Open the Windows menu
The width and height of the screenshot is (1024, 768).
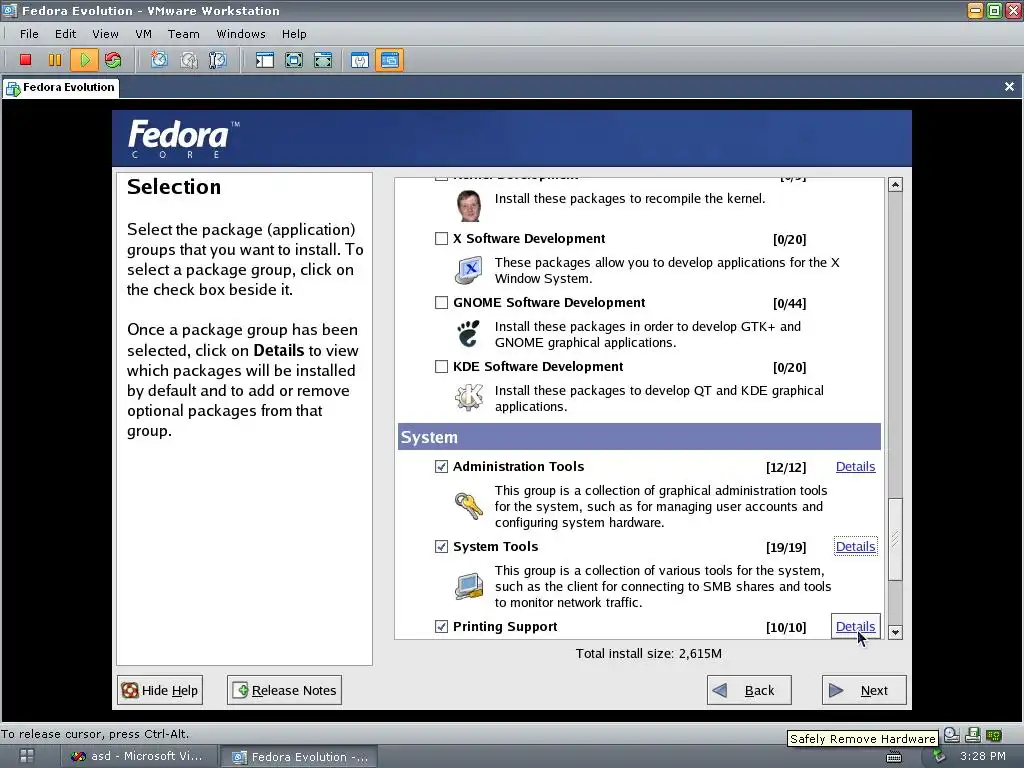click(241, 34)
